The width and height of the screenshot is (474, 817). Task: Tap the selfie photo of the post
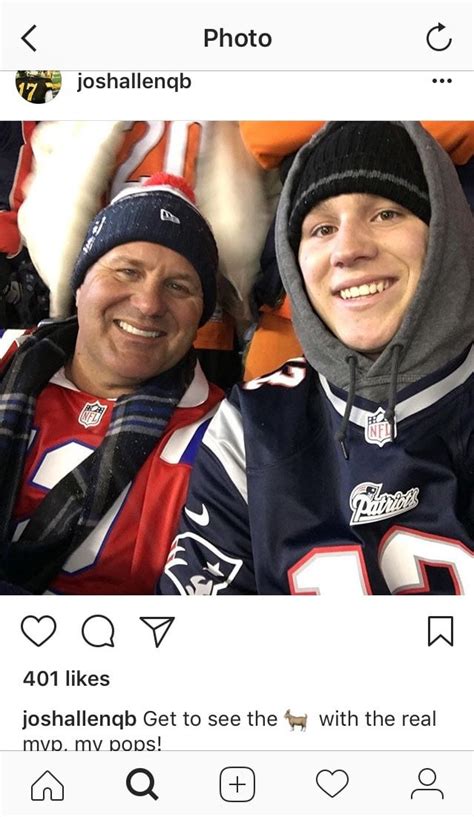pos(237,357)
